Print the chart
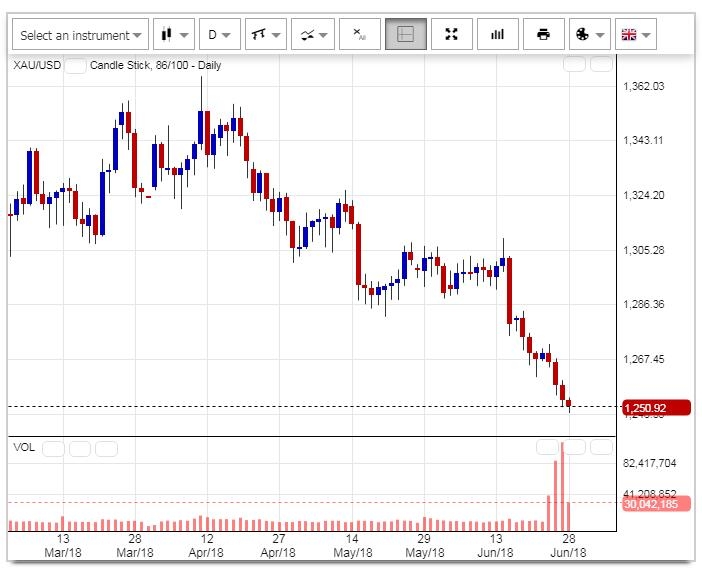Viewport: 702px width, 572px height. click(x=543, y=35)
